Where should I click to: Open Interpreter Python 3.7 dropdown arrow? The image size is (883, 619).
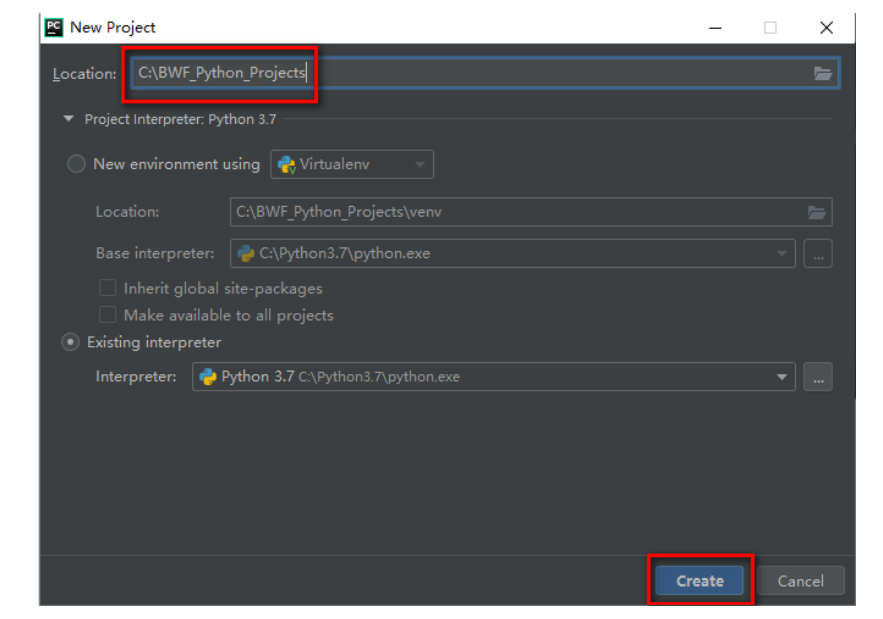(782, 377)
